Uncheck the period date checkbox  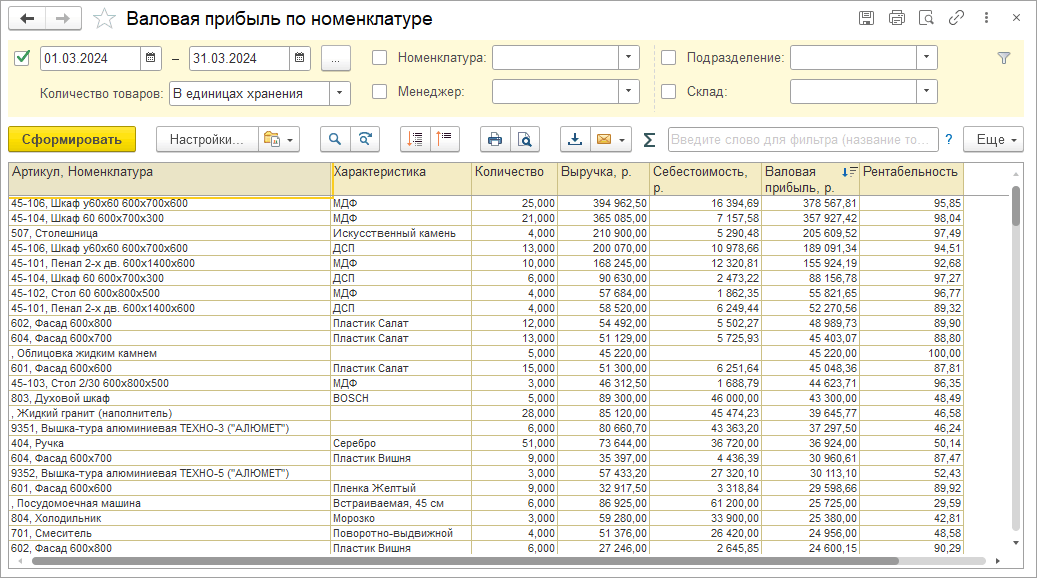(22, 58)
